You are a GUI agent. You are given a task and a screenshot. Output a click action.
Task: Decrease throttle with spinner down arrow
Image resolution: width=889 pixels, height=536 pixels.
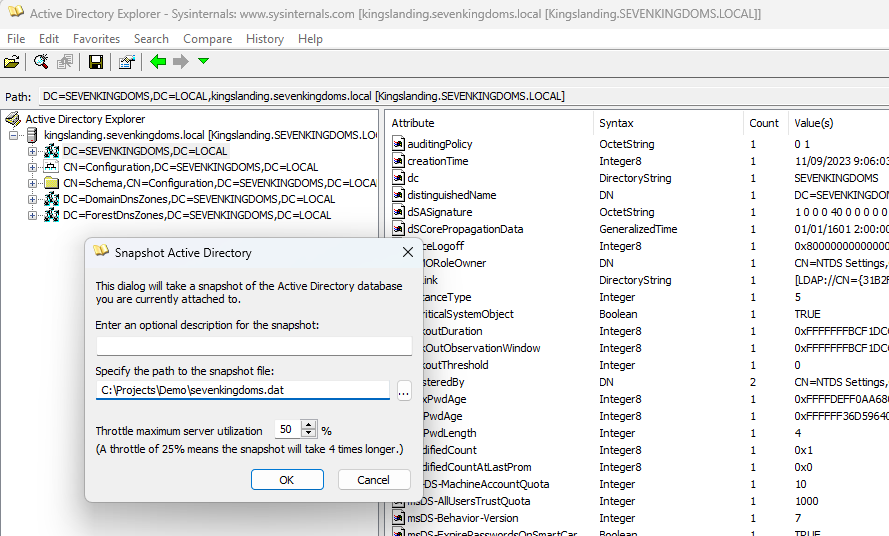308,434
